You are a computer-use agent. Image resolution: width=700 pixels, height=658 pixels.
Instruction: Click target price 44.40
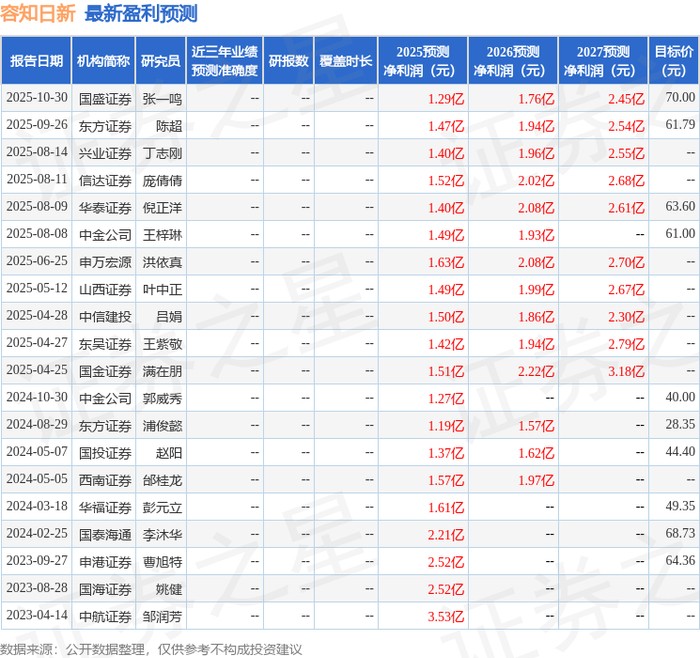tap(680, 451)
